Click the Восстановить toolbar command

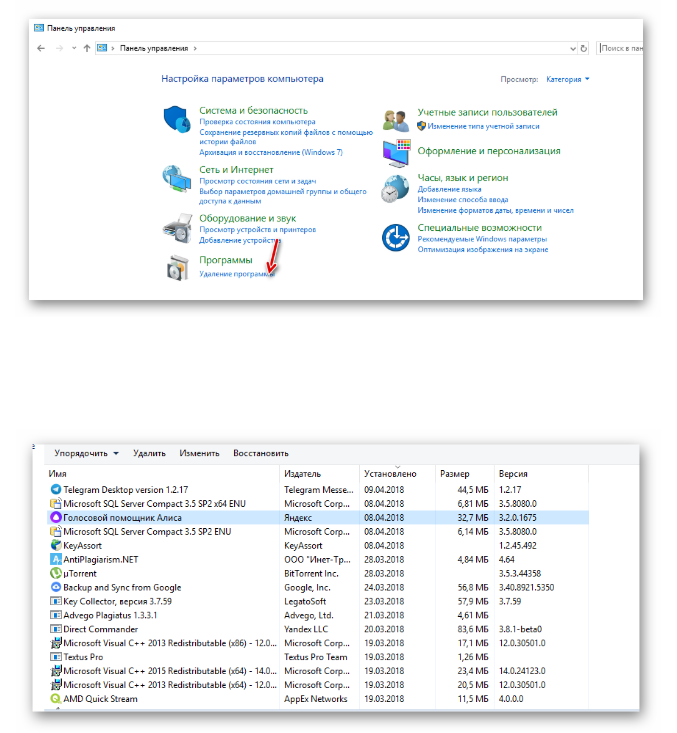[261, 453]
